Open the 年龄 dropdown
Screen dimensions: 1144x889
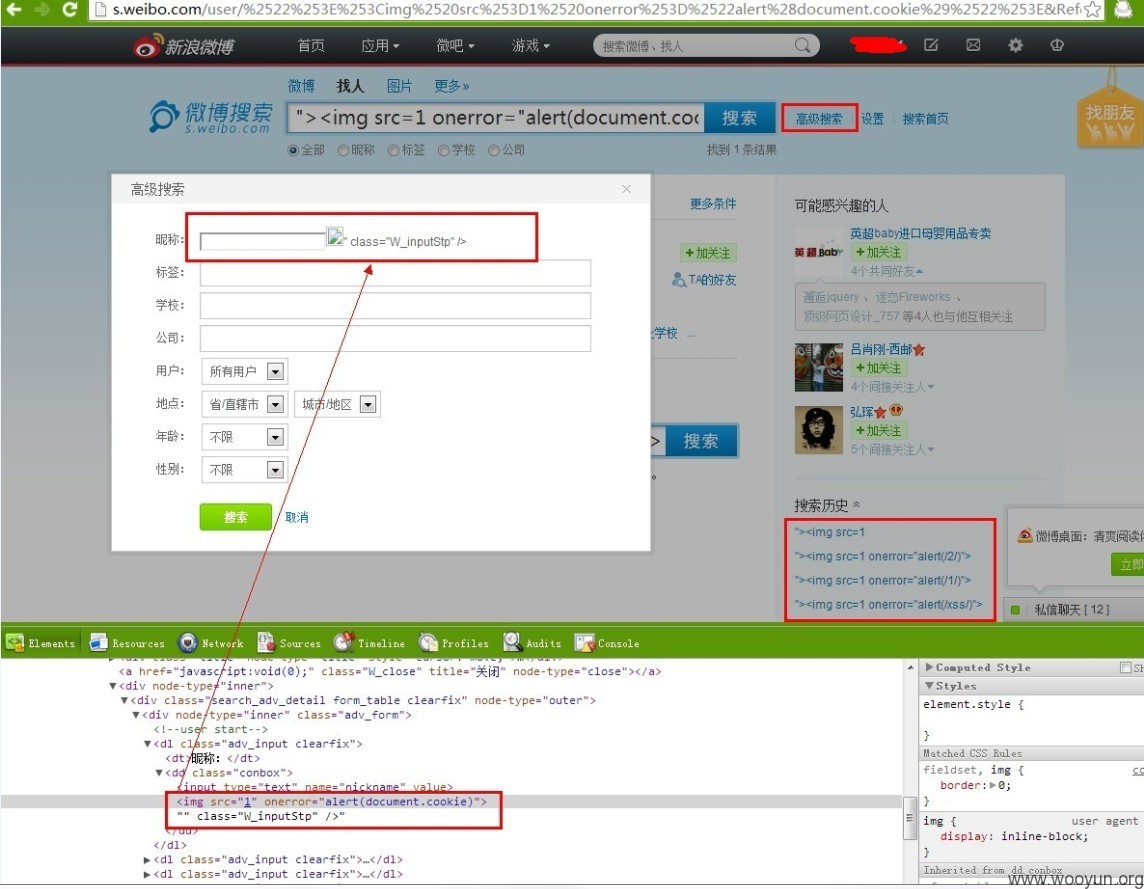tap(244, 437)
